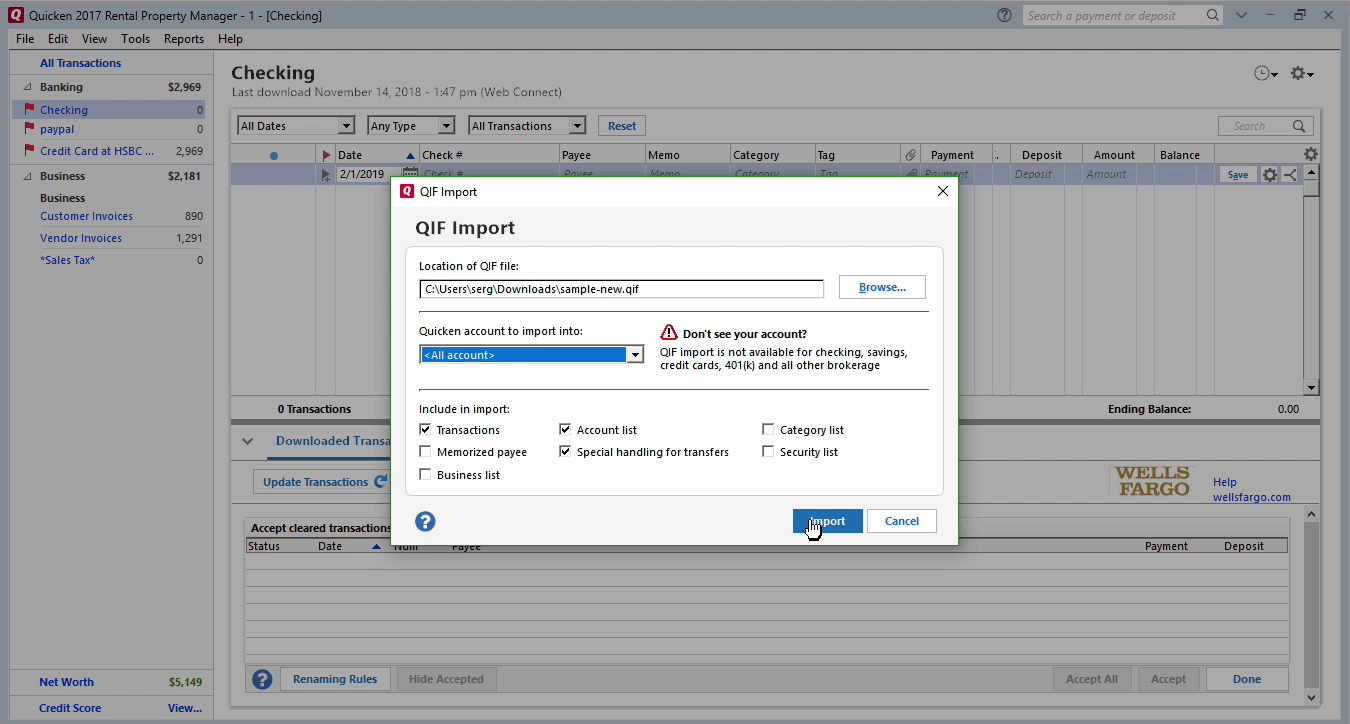This screenshot has width=1350, height=724.
Task: Uncheck the Transactions checkbox
Action: (x=426, y=430)
